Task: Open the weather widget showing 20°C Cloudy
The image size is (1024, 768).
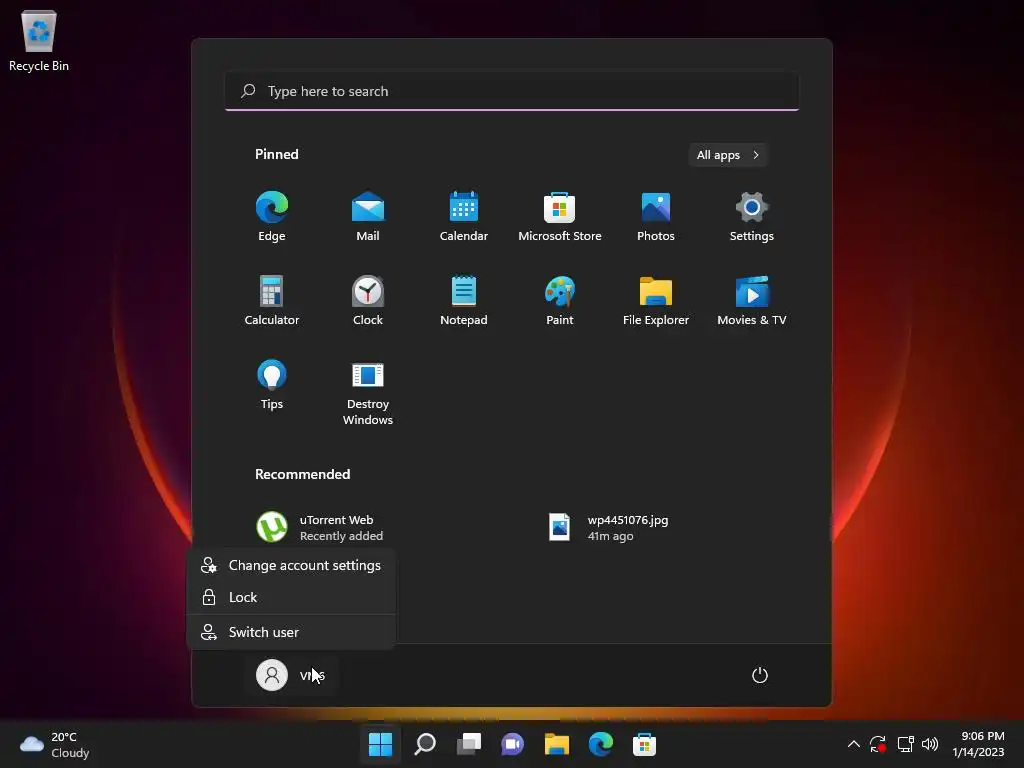Action: coord(55,744)
